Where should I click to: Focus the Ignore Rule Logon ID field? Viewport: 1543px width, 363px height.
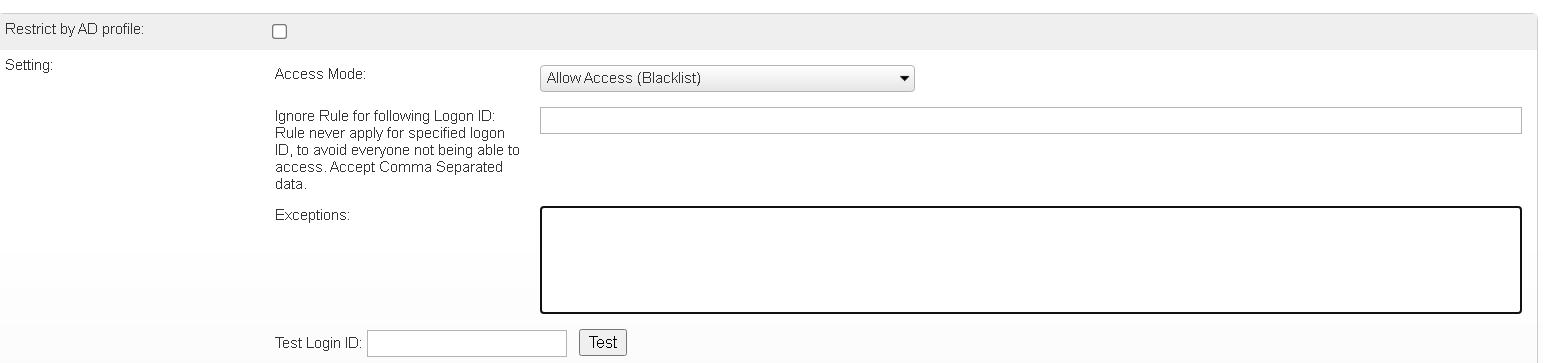(1031, 120)
